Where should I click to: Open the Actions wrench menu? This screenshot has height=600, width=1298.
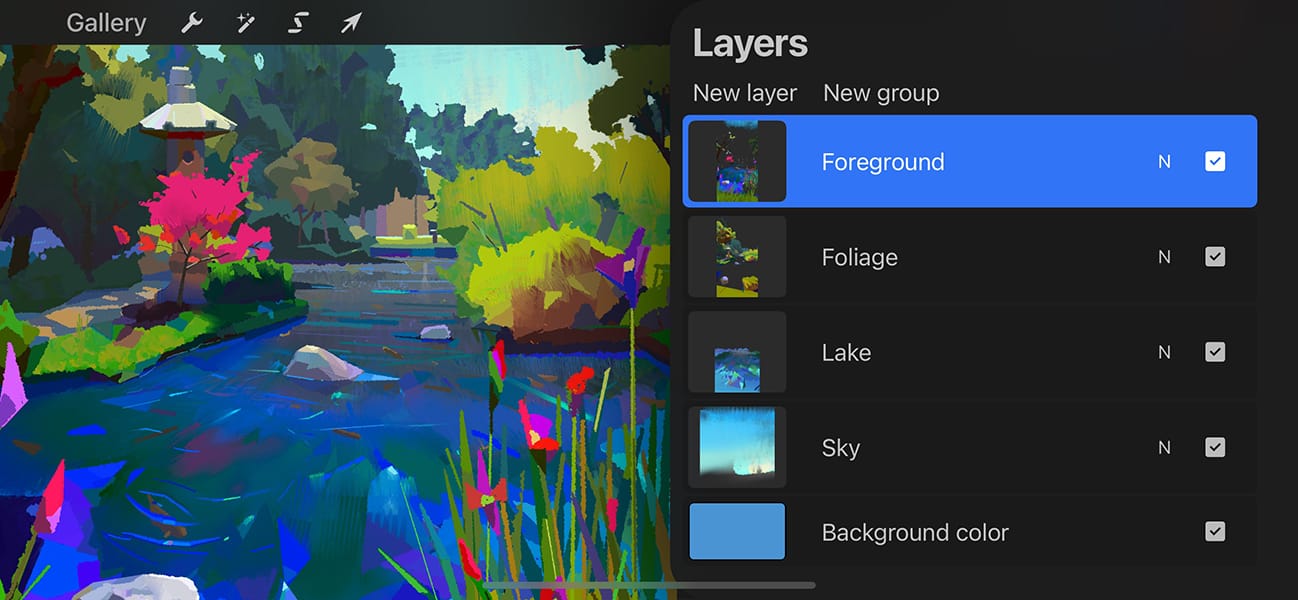tap(191, 23)
